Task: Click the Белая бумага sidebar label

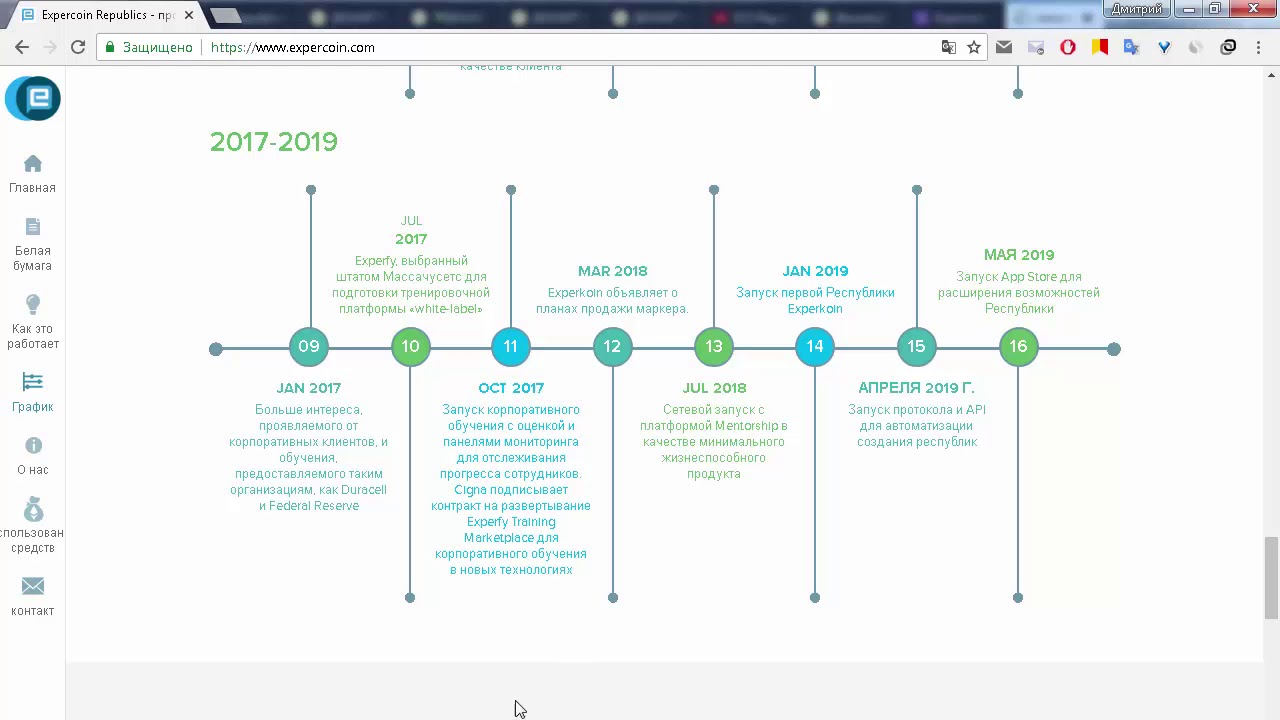Action: coord(33,258)
